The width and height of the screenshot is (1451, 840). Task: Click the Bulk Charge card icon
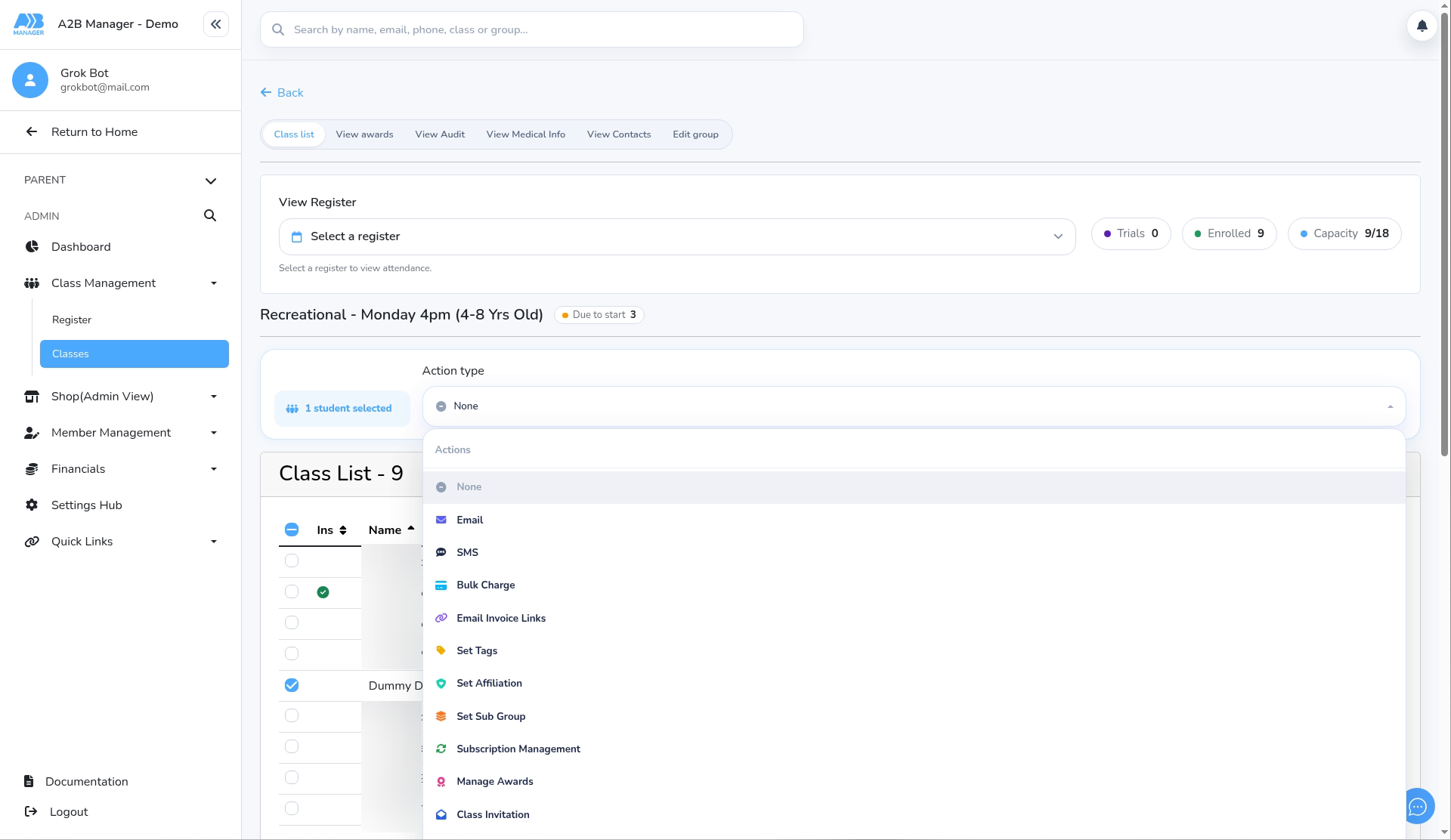point(441,585)
